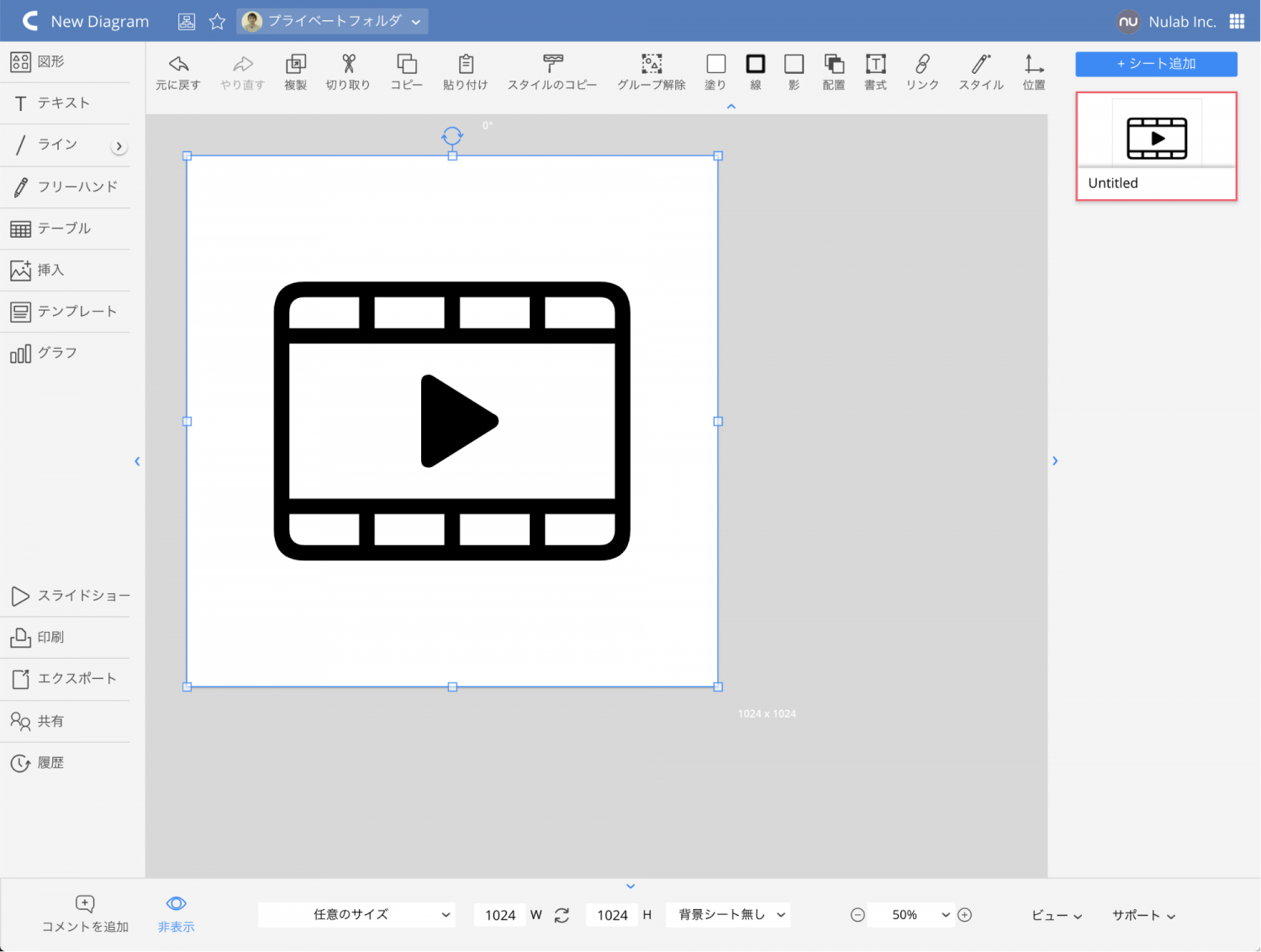Toggle comments visibility with the eye icon
The image size is (1261, 952).
176,904
